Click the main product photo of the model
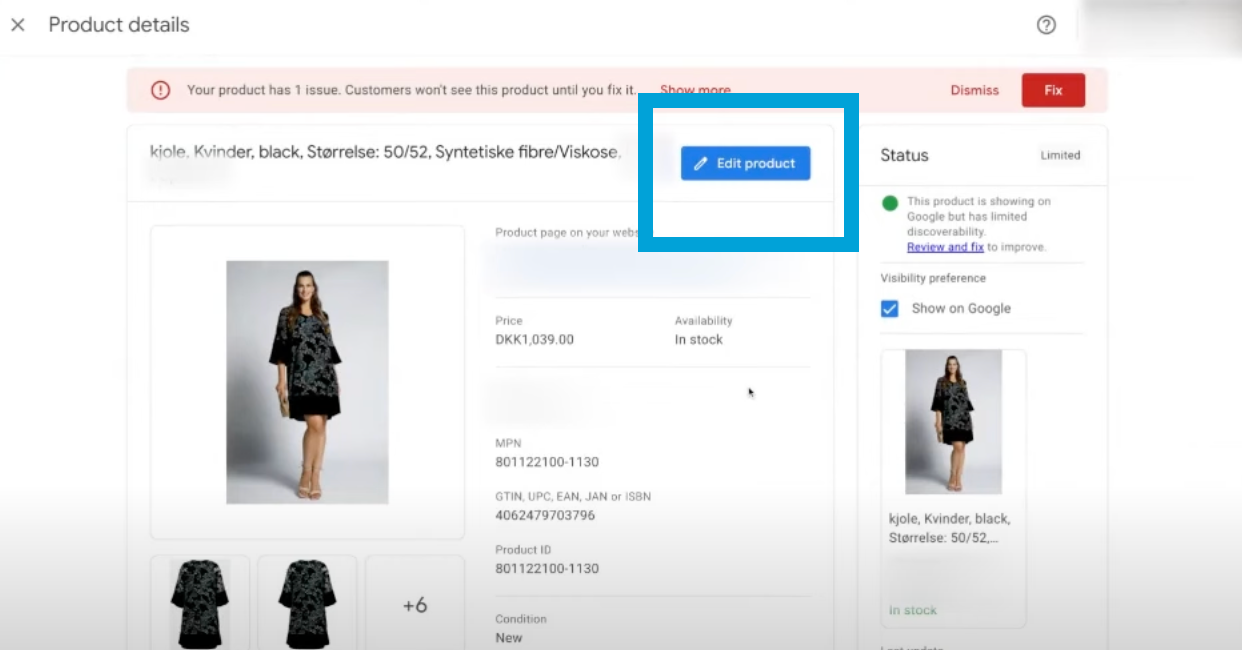The width and height of the screenshot is (1242, 650). point(306,383)
